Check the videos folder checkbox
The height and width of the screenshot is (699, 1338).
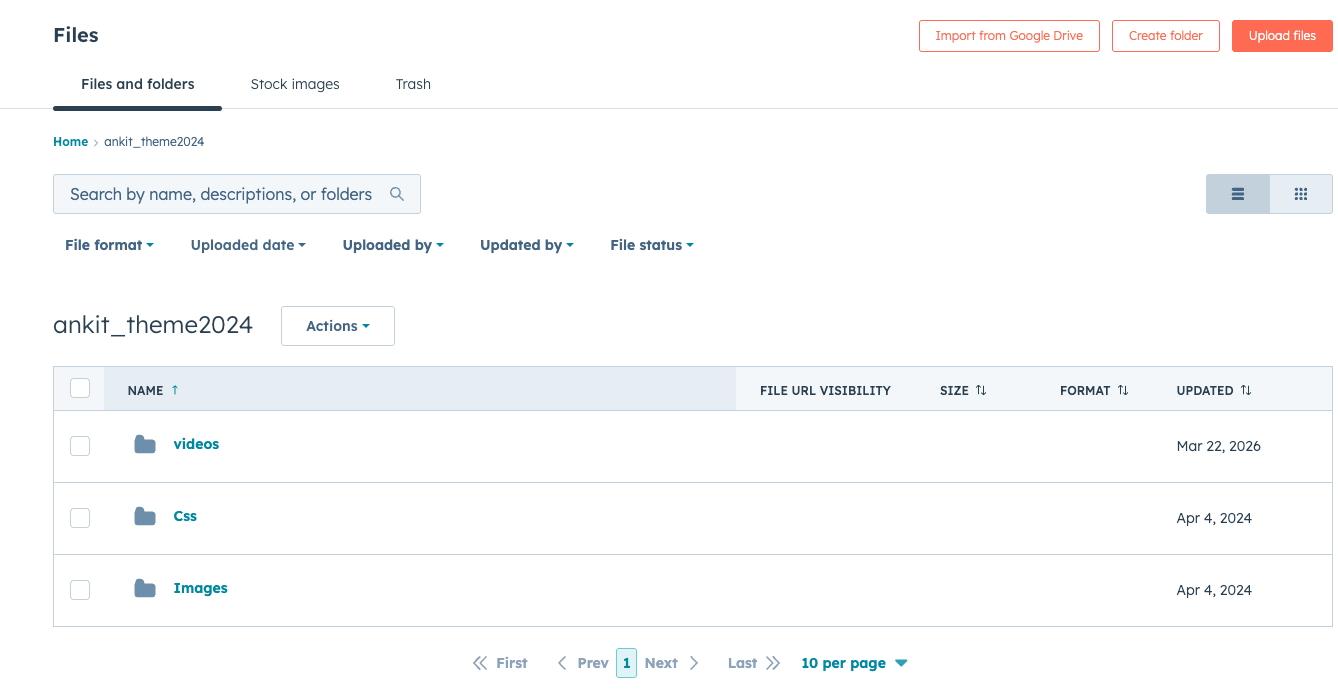coord(80,446)
